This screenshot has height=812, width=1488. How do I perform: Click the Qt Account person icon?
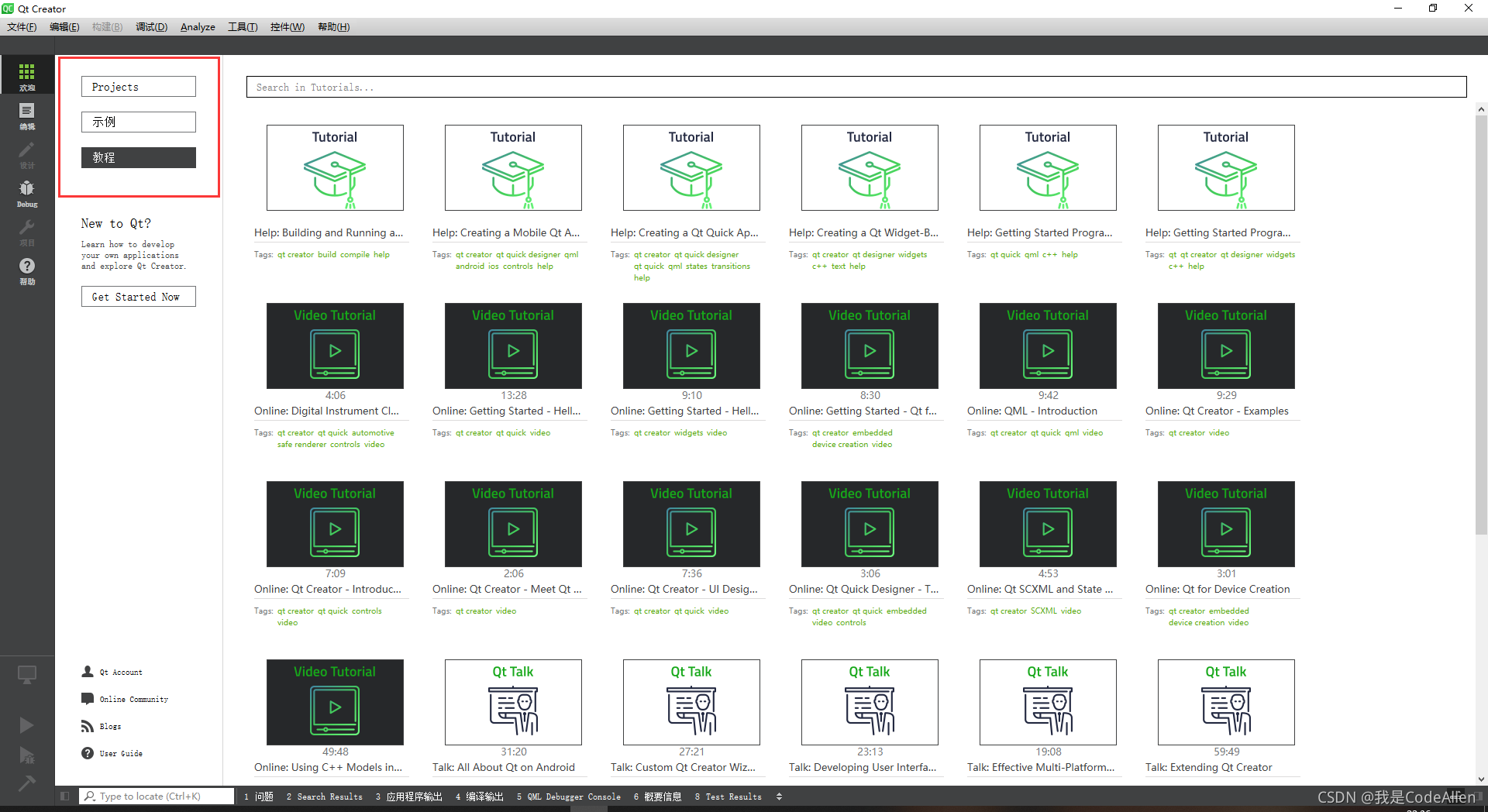pyautogui.click(x=88, y=672)
